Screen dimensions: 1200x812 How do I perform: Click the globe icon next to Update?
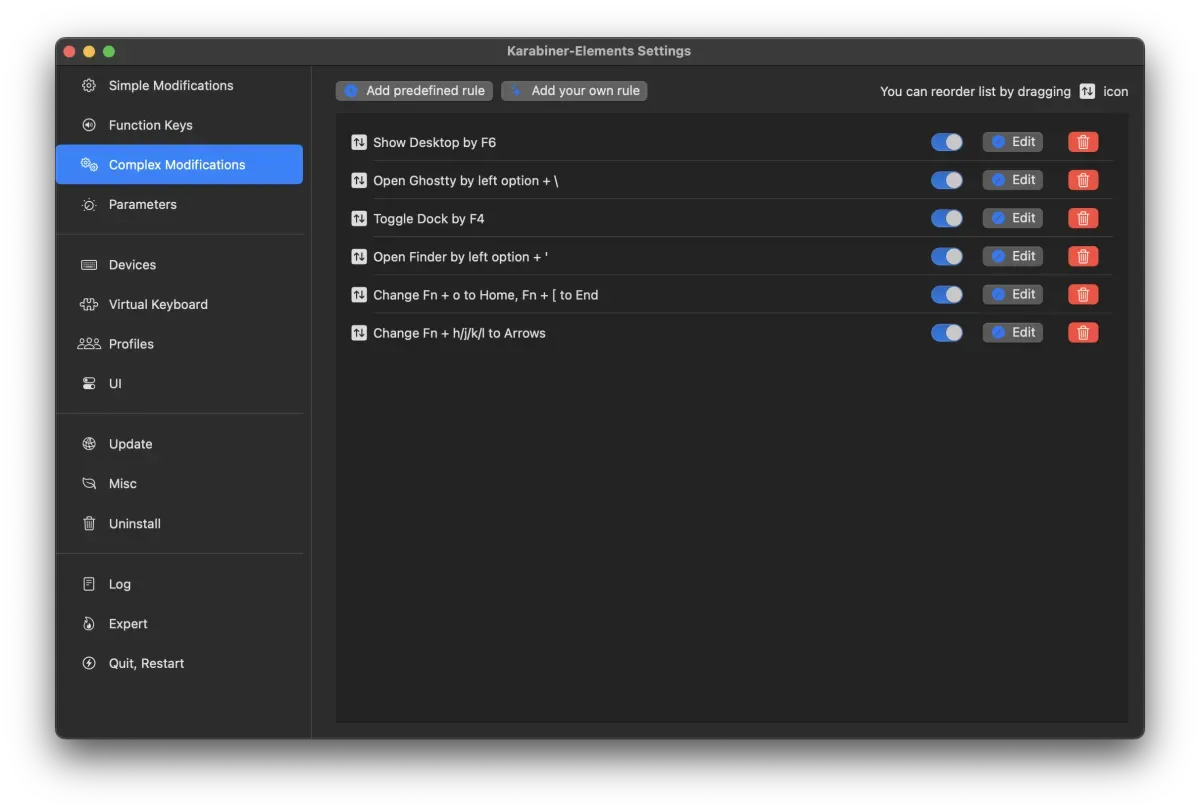89,444
